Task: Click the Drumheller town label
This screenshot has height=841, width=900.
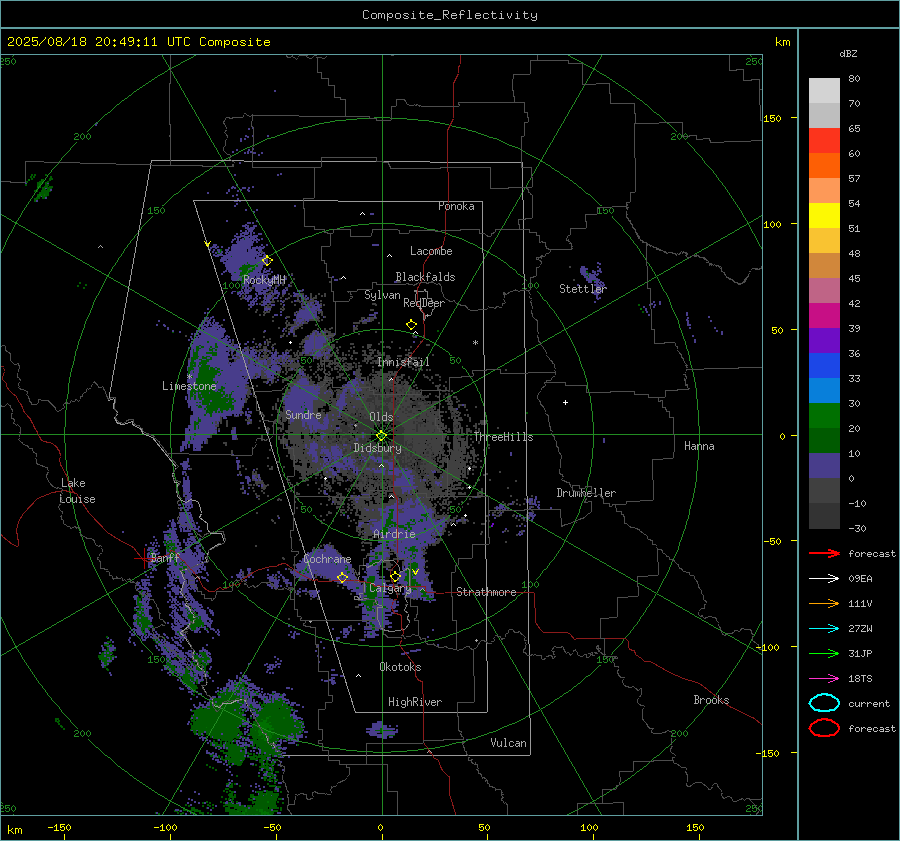Action: (x=586, y=493)
